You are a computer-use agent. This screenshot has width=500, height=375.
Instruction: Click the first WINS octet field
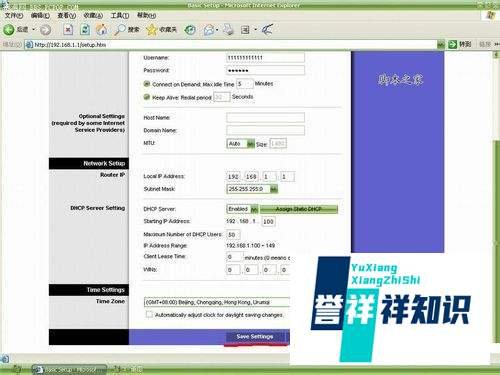tap(233, 269)
